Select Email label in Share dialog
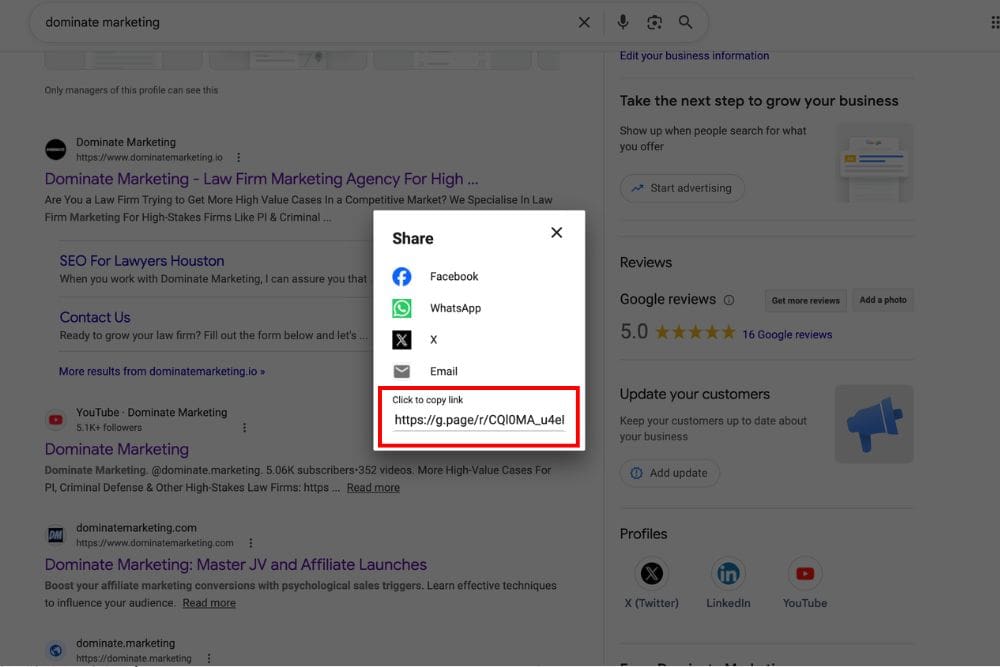Viewport: 1000px width, 667px height. point(444,371)
